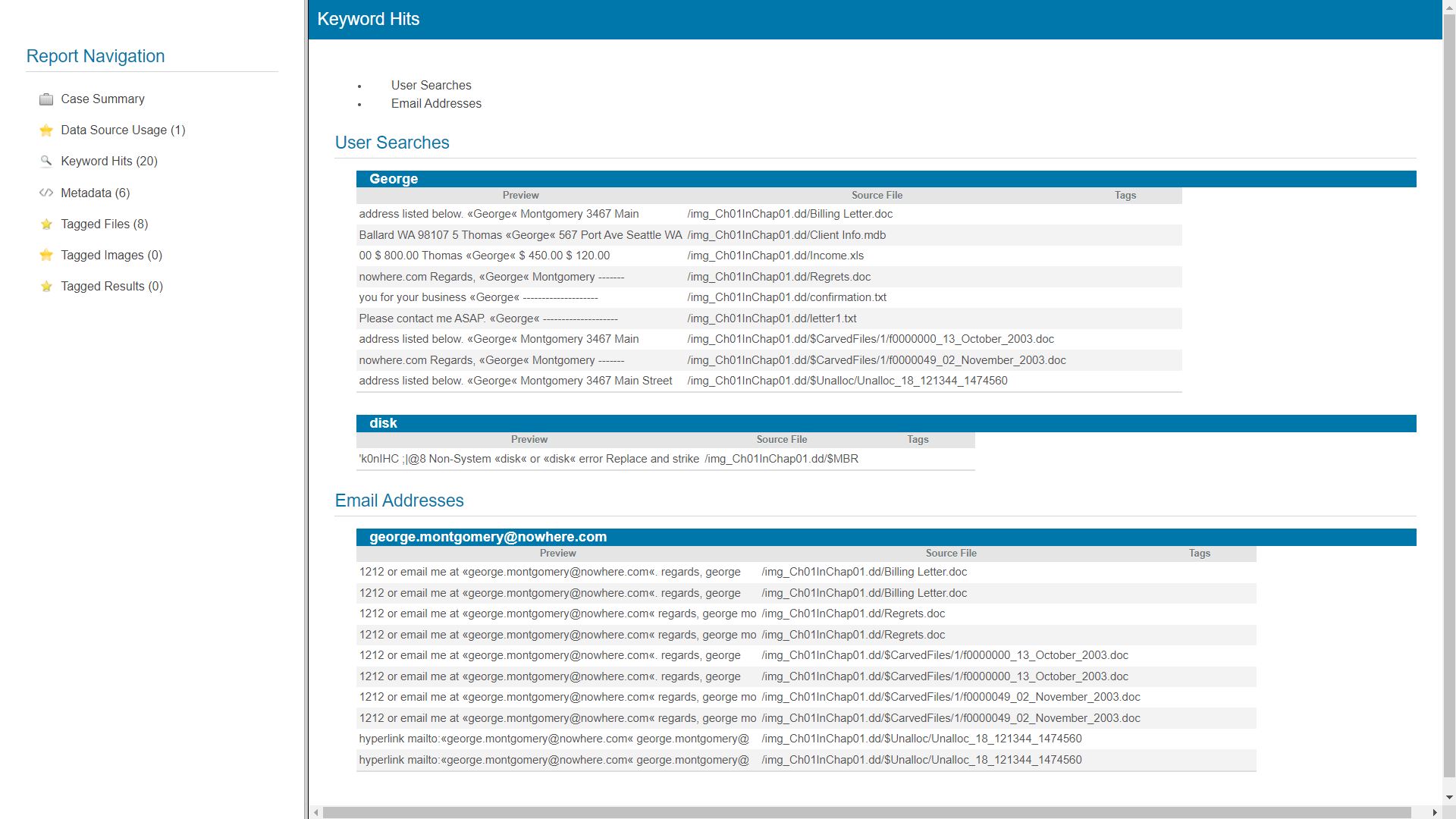
Task: Click the Case Summary briefcase icon
Action: click(46, 99)
